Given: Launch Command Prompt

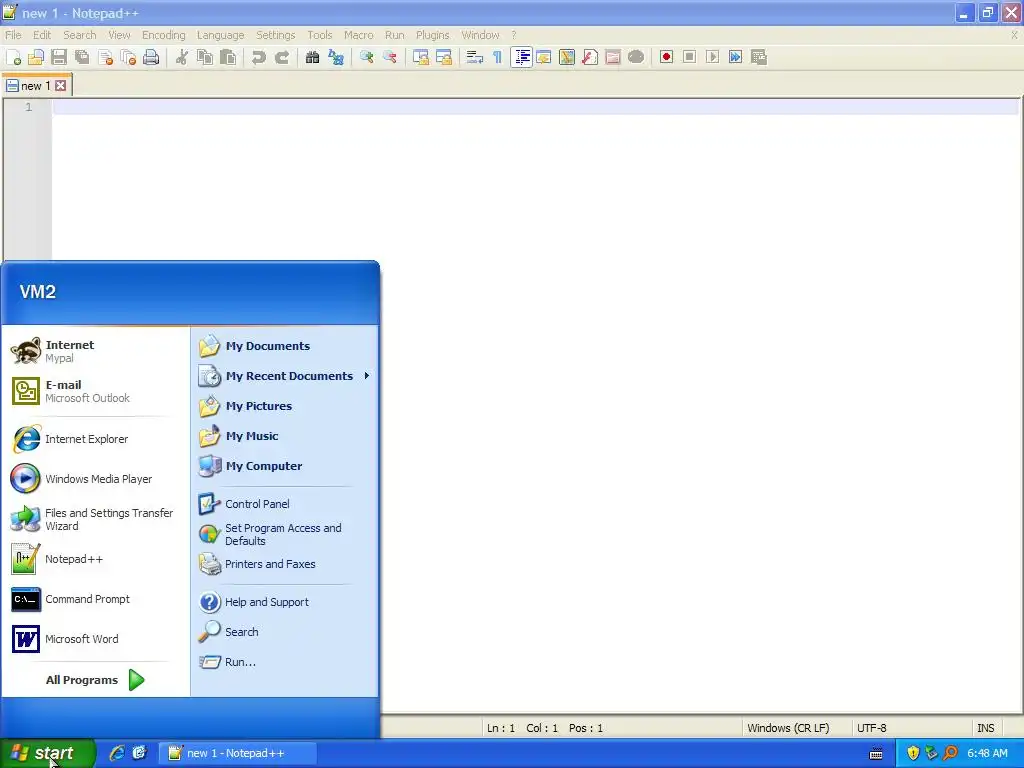Looking at the screenshot, I should click(95, 599).
